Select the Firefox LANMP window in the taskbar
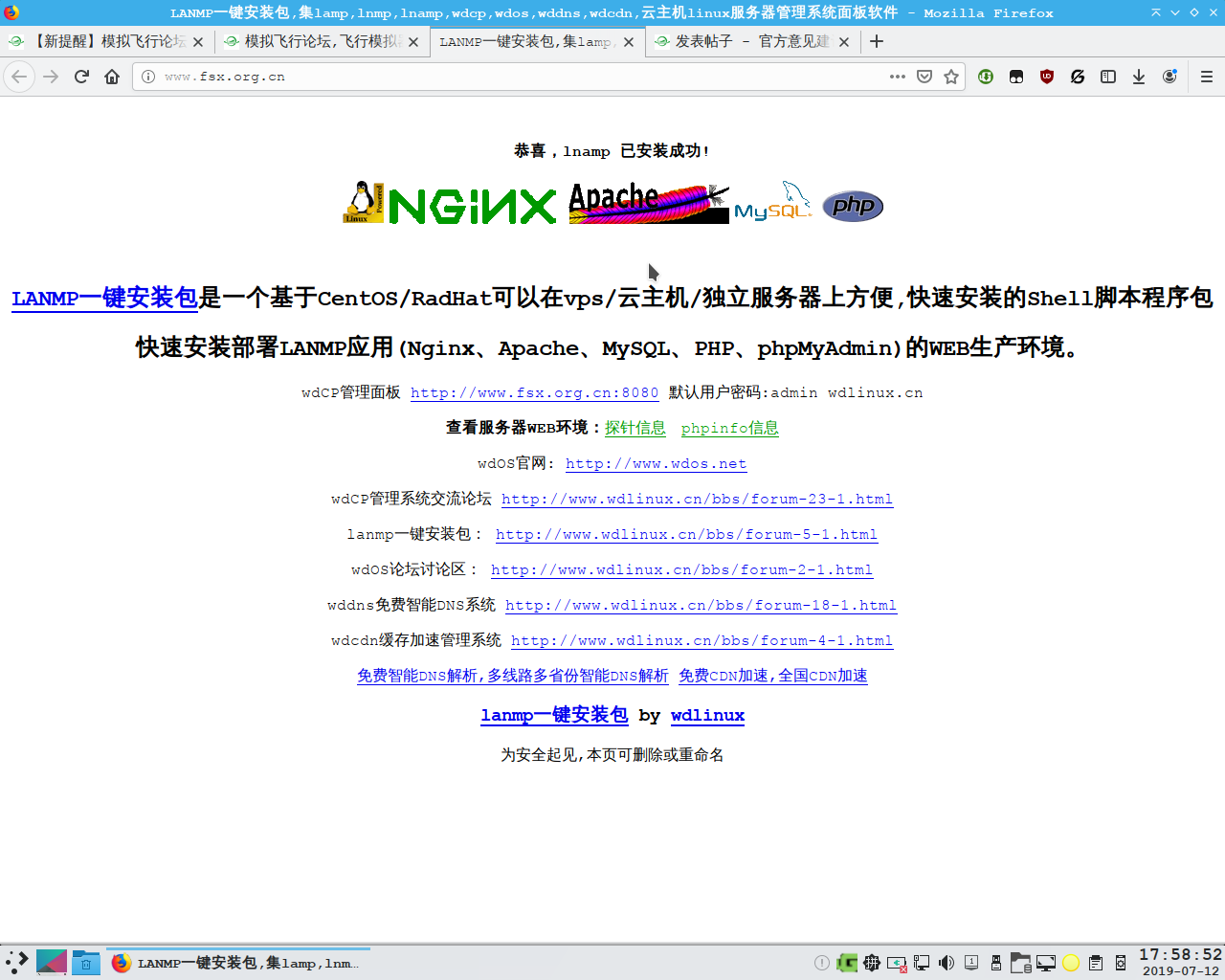Viewport: 1225px width, 980px height. 238,963
